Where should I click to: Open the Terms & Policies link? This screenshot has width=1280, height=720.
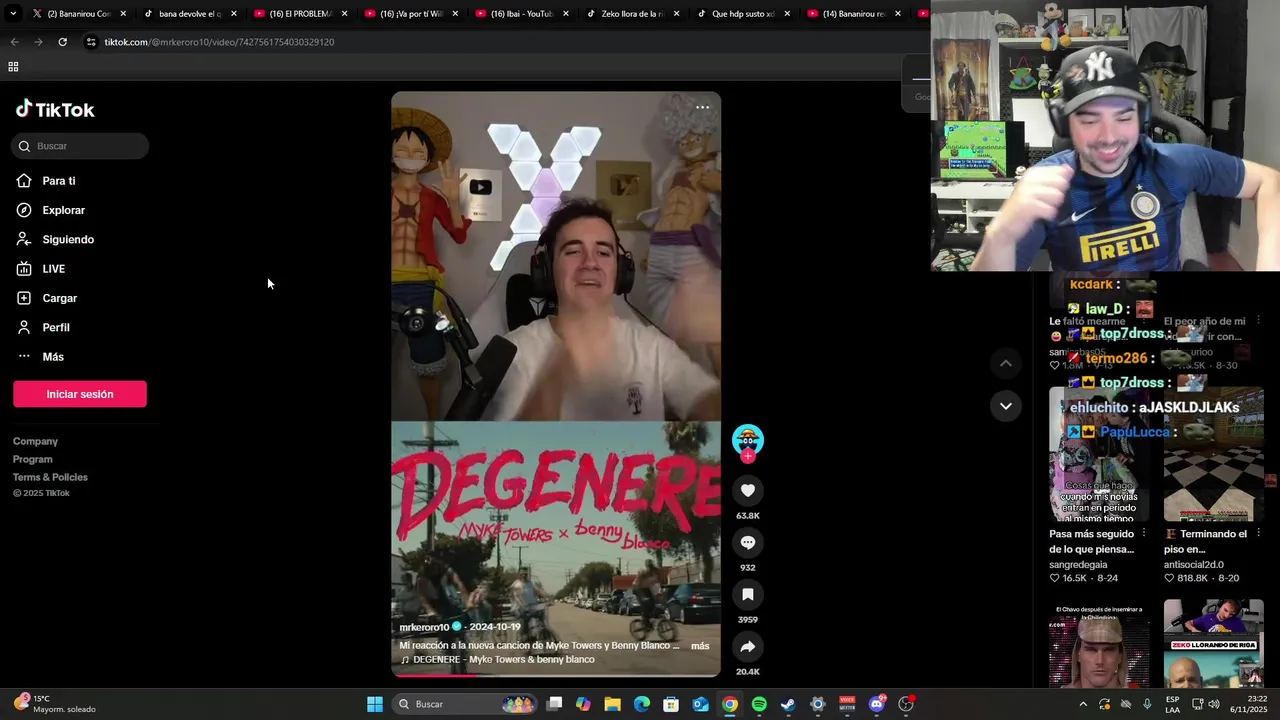tap(50, 477)
